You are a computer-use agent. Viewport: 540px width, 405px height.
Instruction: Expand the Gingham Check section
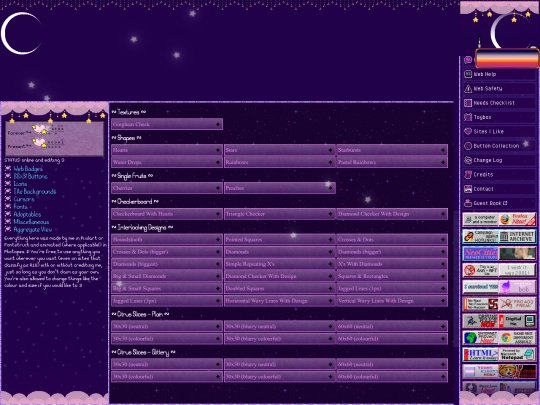pos(167,124)
